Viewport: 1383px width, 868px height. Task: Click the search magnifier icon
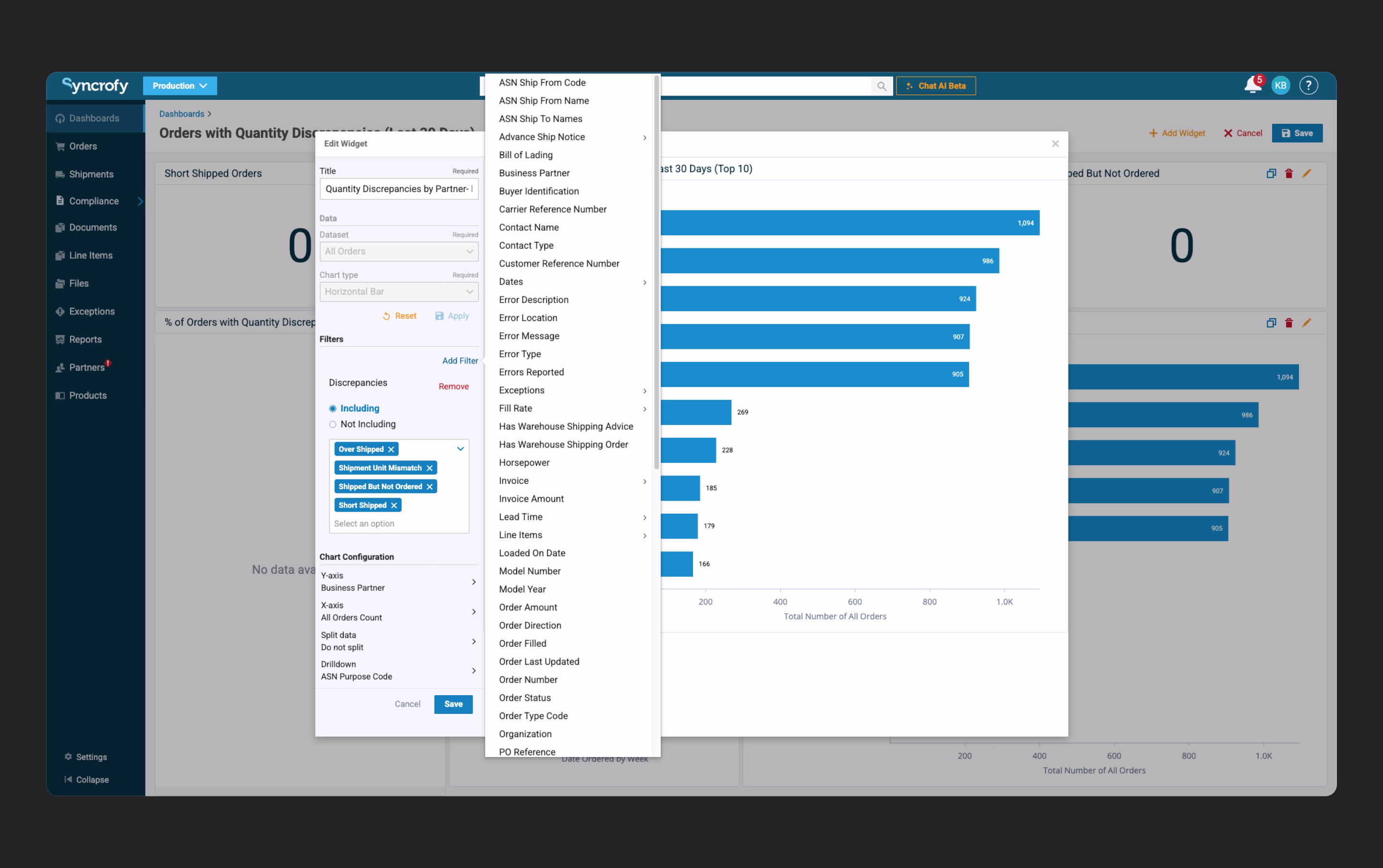tap(881, 86)
